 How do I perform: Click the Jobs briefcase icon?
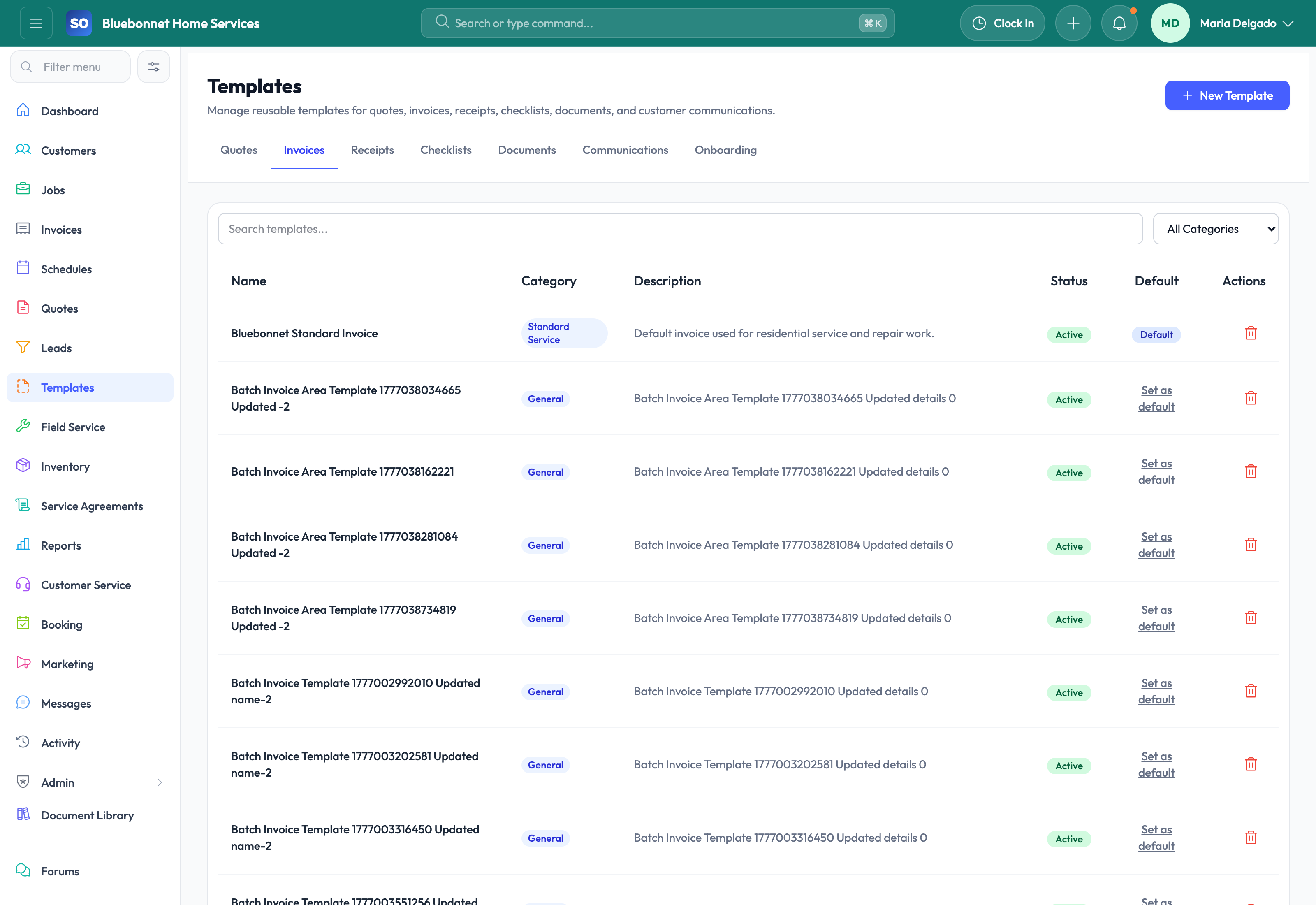click(23, 189)
